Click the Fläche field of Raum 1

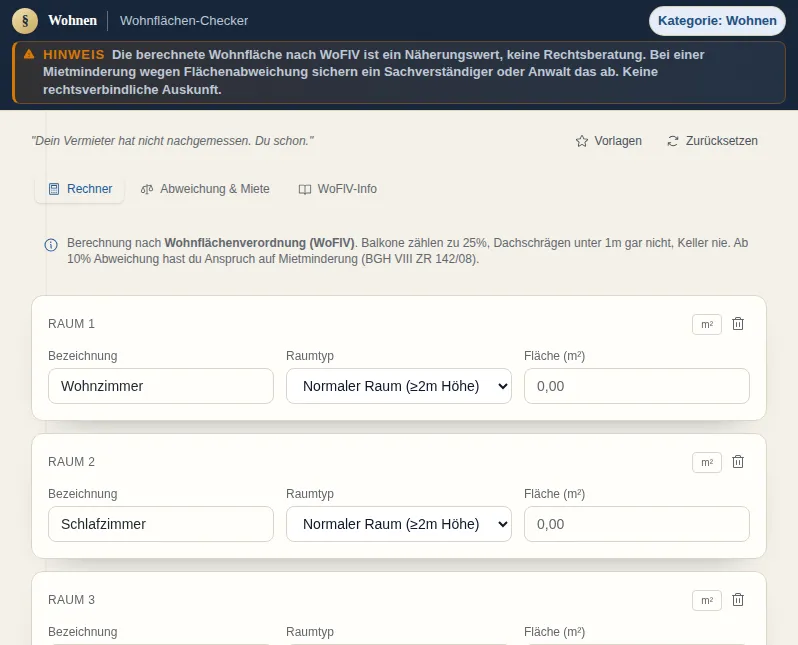637,386
